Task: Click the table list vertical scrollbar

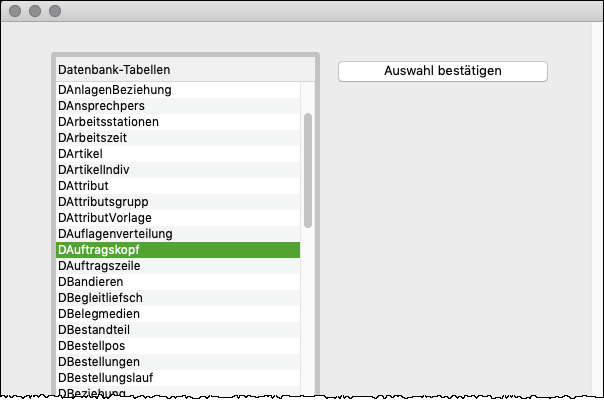Action: pos(308,170)
